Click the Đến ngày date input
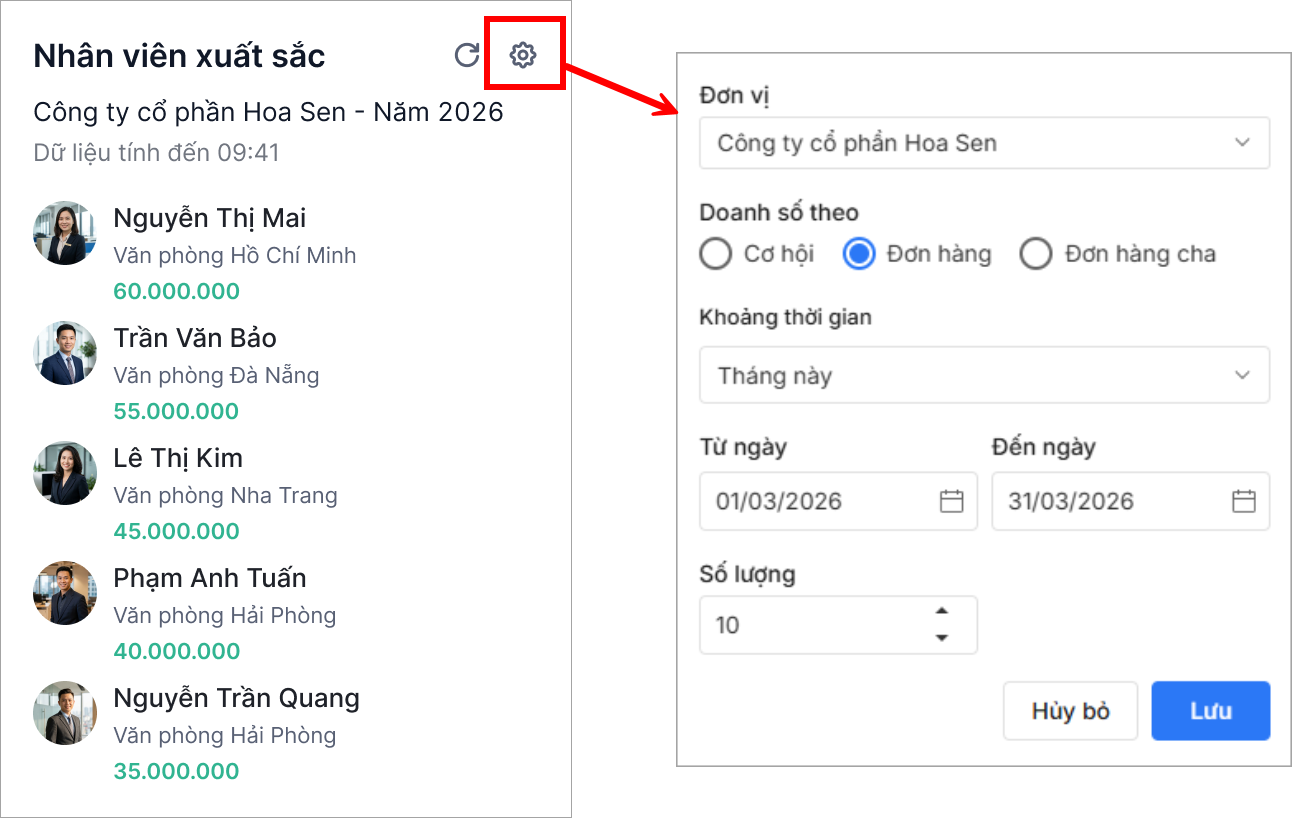The image size is (1292, 818). coord(1112,501)
